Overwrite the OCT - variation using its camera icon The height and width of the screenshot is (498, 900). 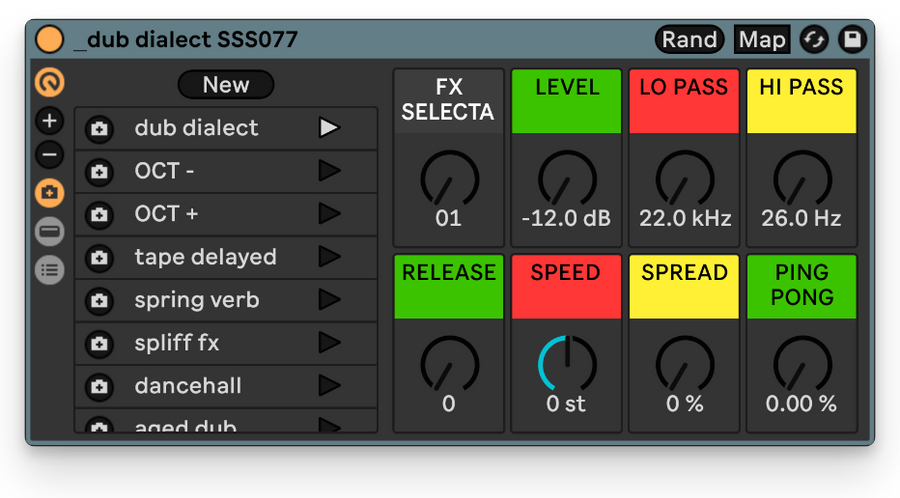[x=99, y=171]
